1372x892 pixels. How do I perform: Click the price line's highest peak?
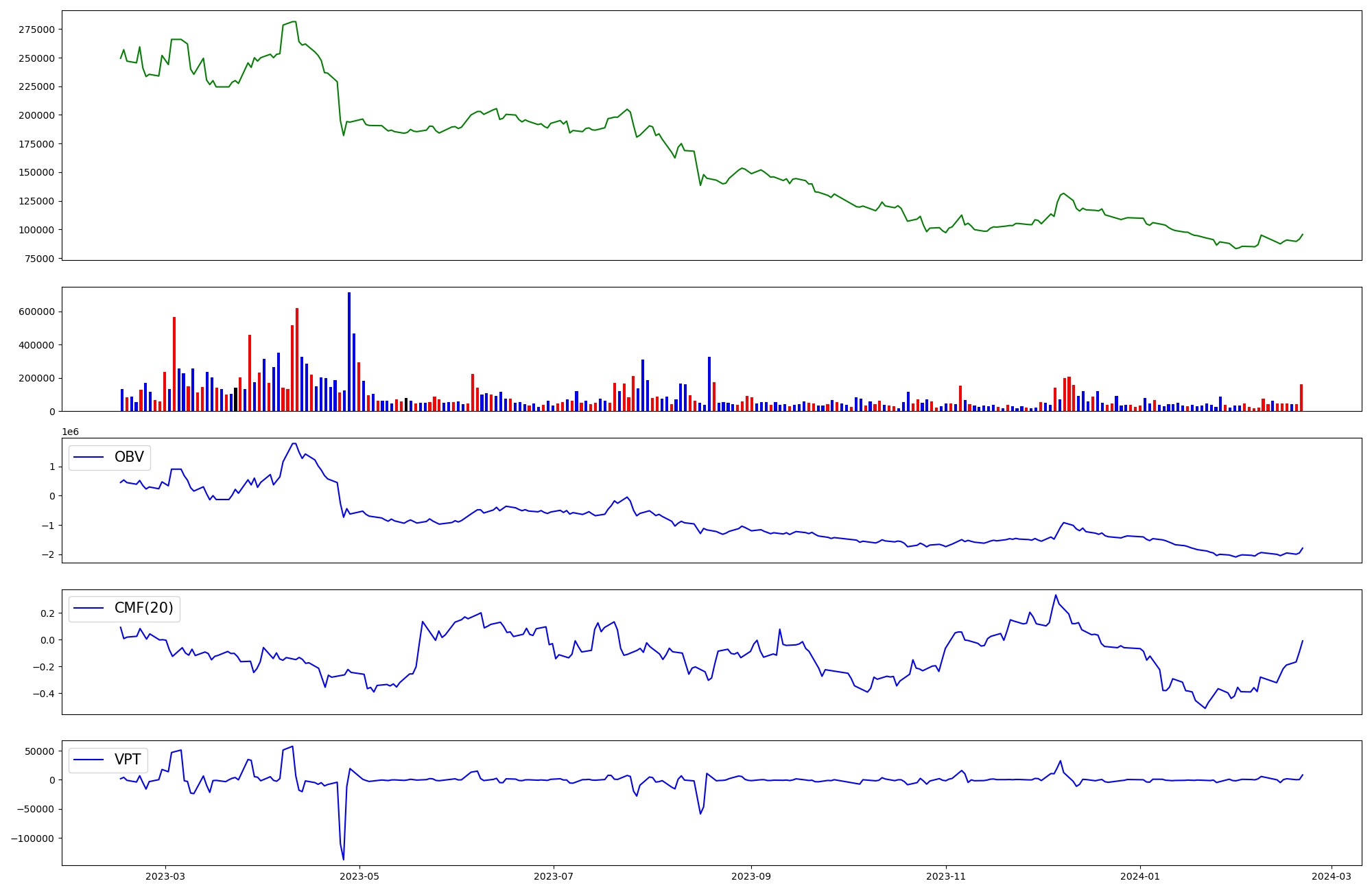tap(294, 22)
